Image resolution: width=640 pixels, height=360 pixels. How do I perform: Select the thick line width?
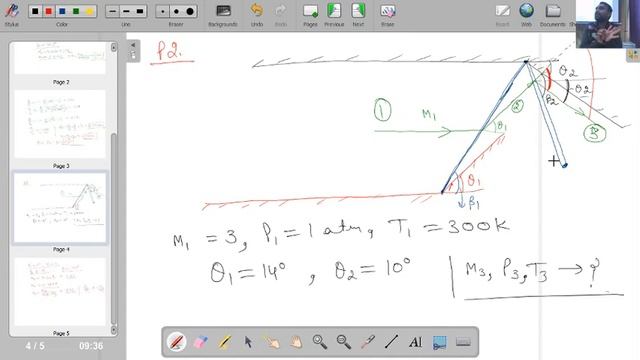click(x=140, y=11)
